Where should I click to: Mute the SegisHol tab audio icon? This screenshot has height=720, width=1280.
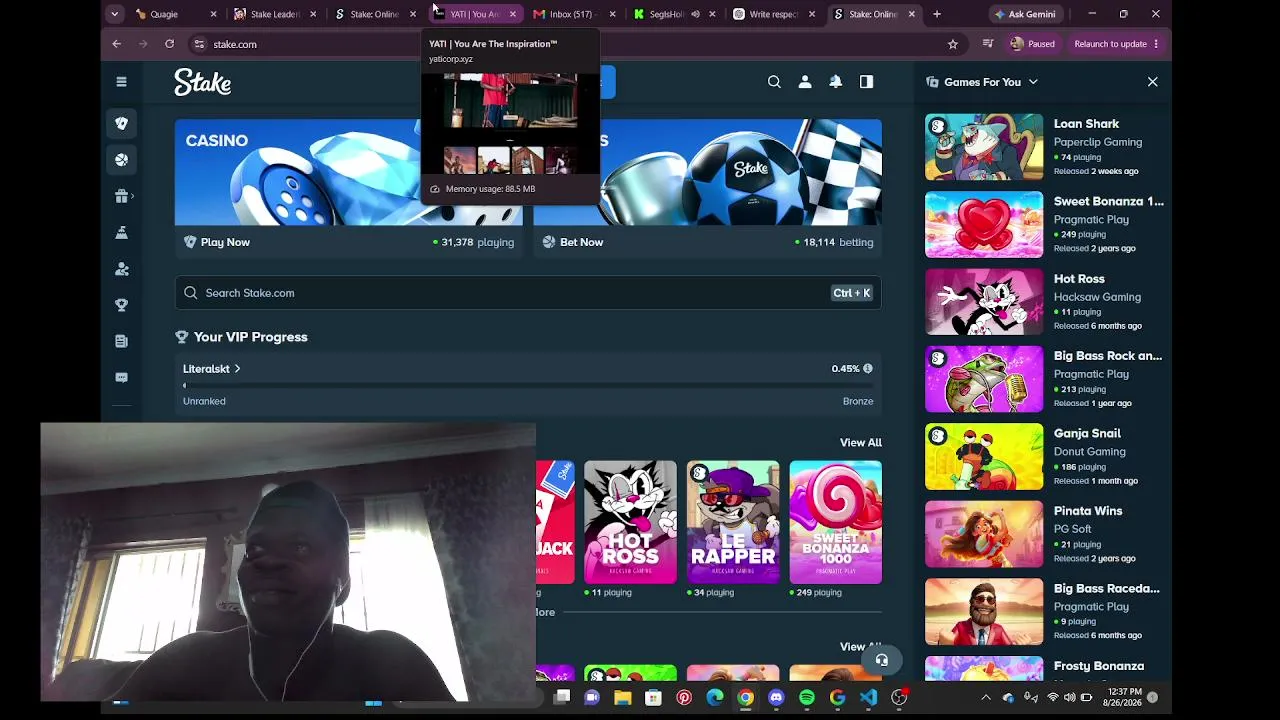[x=695, y=14]
